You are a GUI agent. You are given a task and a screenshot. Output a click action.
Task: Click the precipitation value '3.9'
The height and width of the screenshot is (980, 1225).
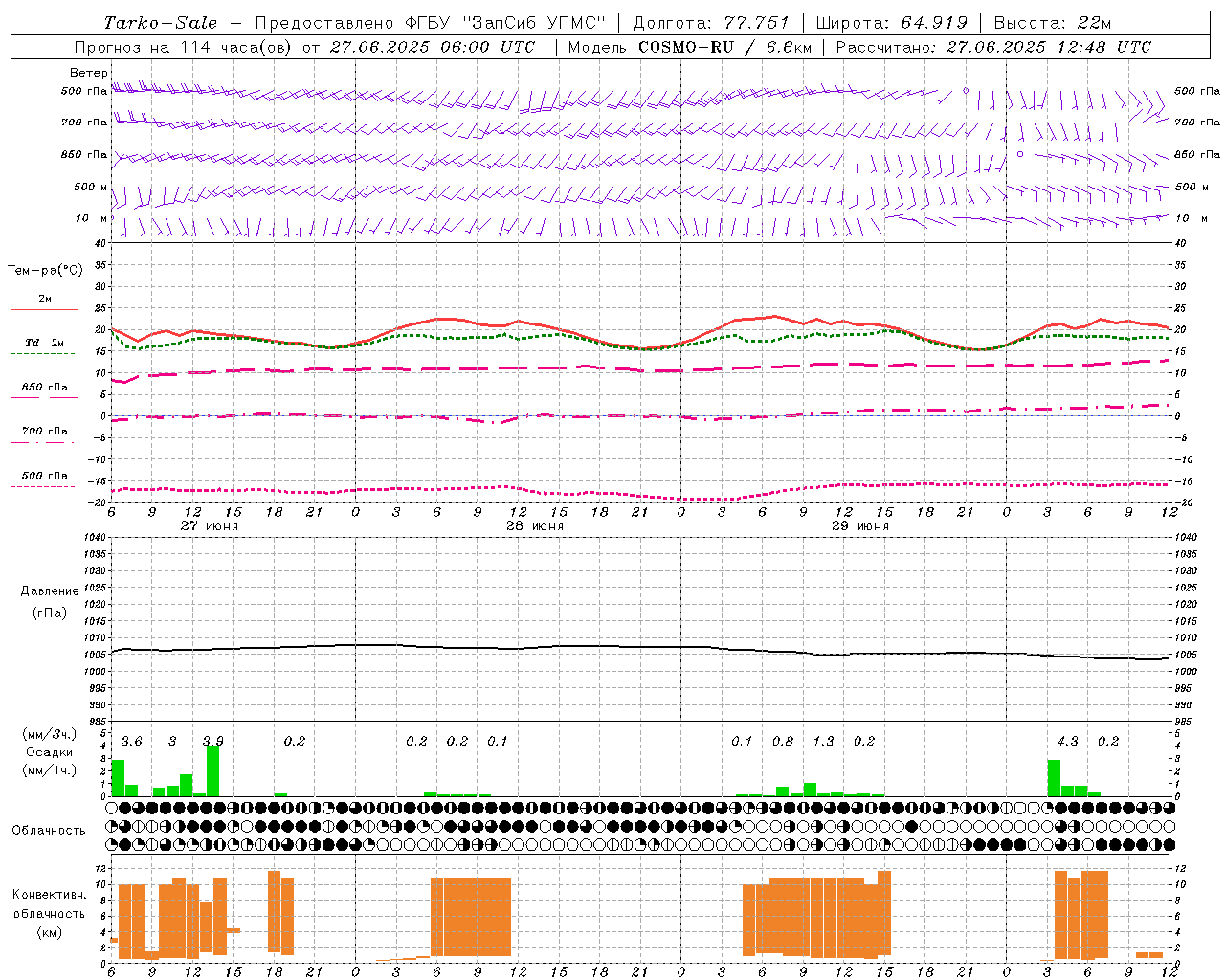[x=212, y=741]
